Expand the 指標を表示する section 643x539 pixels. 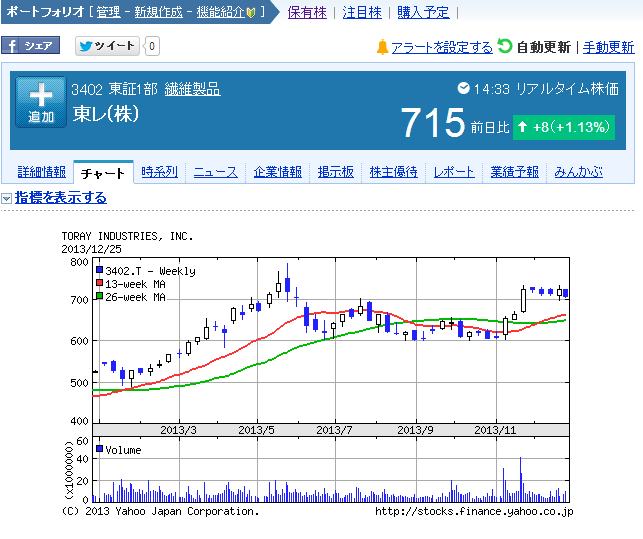point(60,198)
